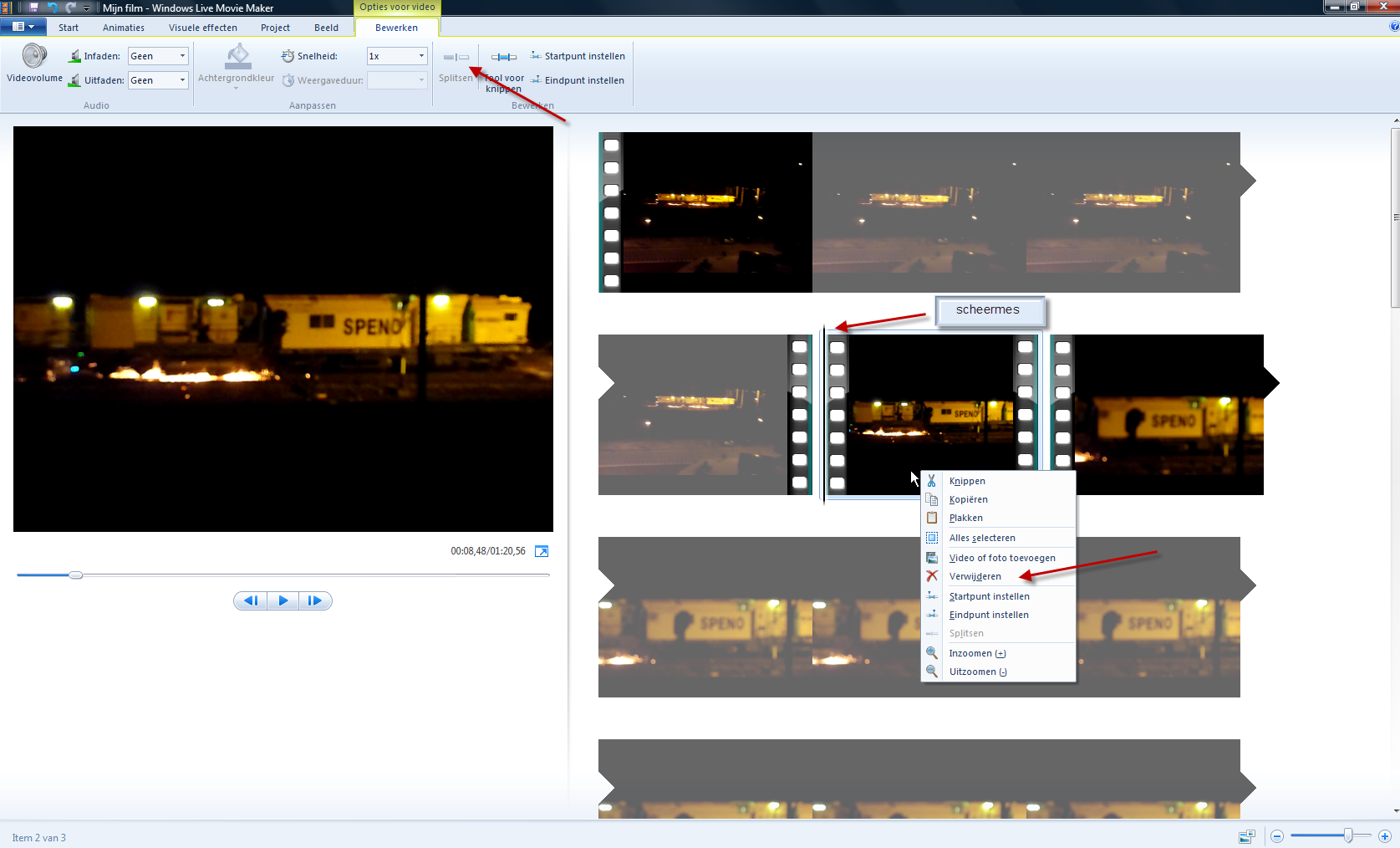Select Kopiëren in the context menu

(969, 499)
